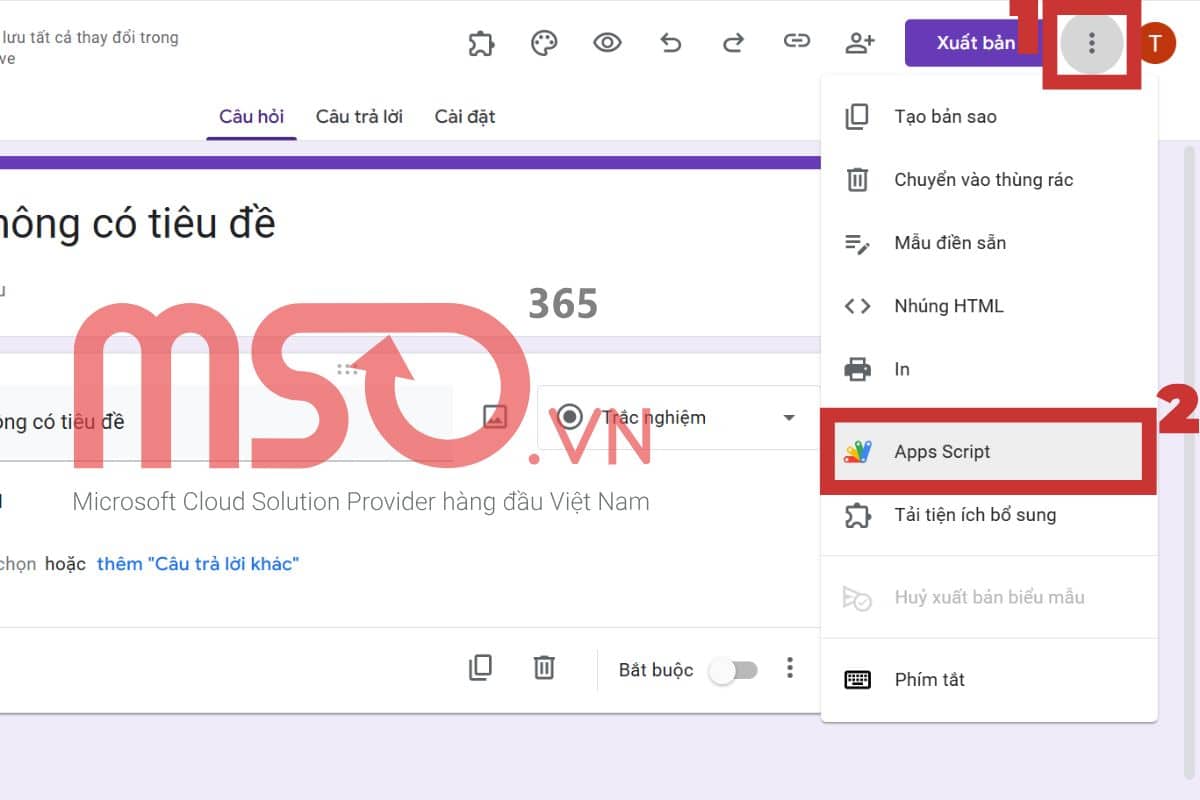Click the Xuất bản publish button
The image size is (1200, 800).
click(975, 43)
